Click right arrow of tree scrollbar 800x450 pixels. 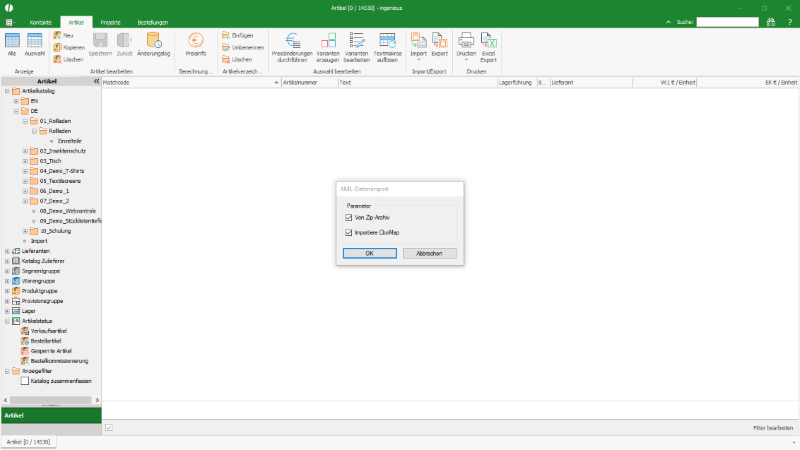click(97, 400)
